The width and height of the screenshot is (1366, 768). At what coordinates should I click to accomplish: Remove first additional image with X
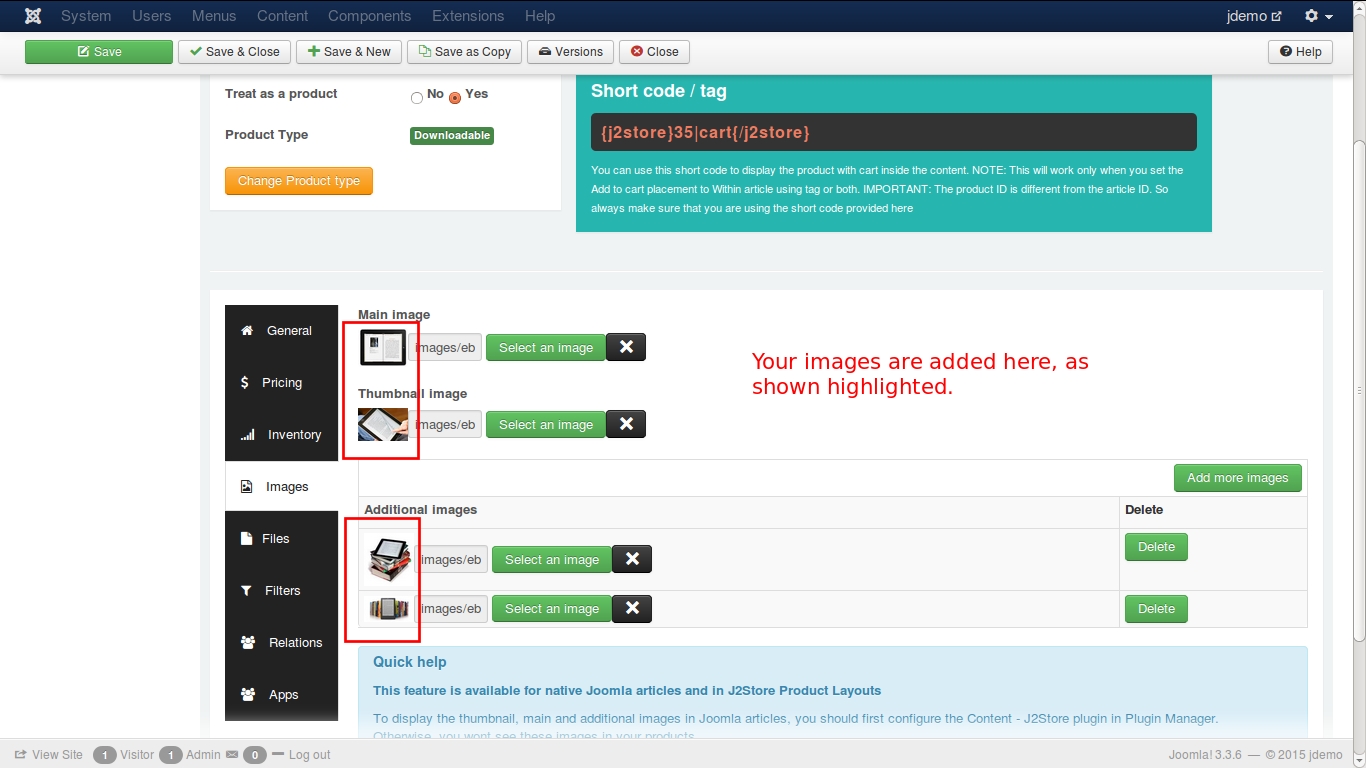click(x=632, y=559)
